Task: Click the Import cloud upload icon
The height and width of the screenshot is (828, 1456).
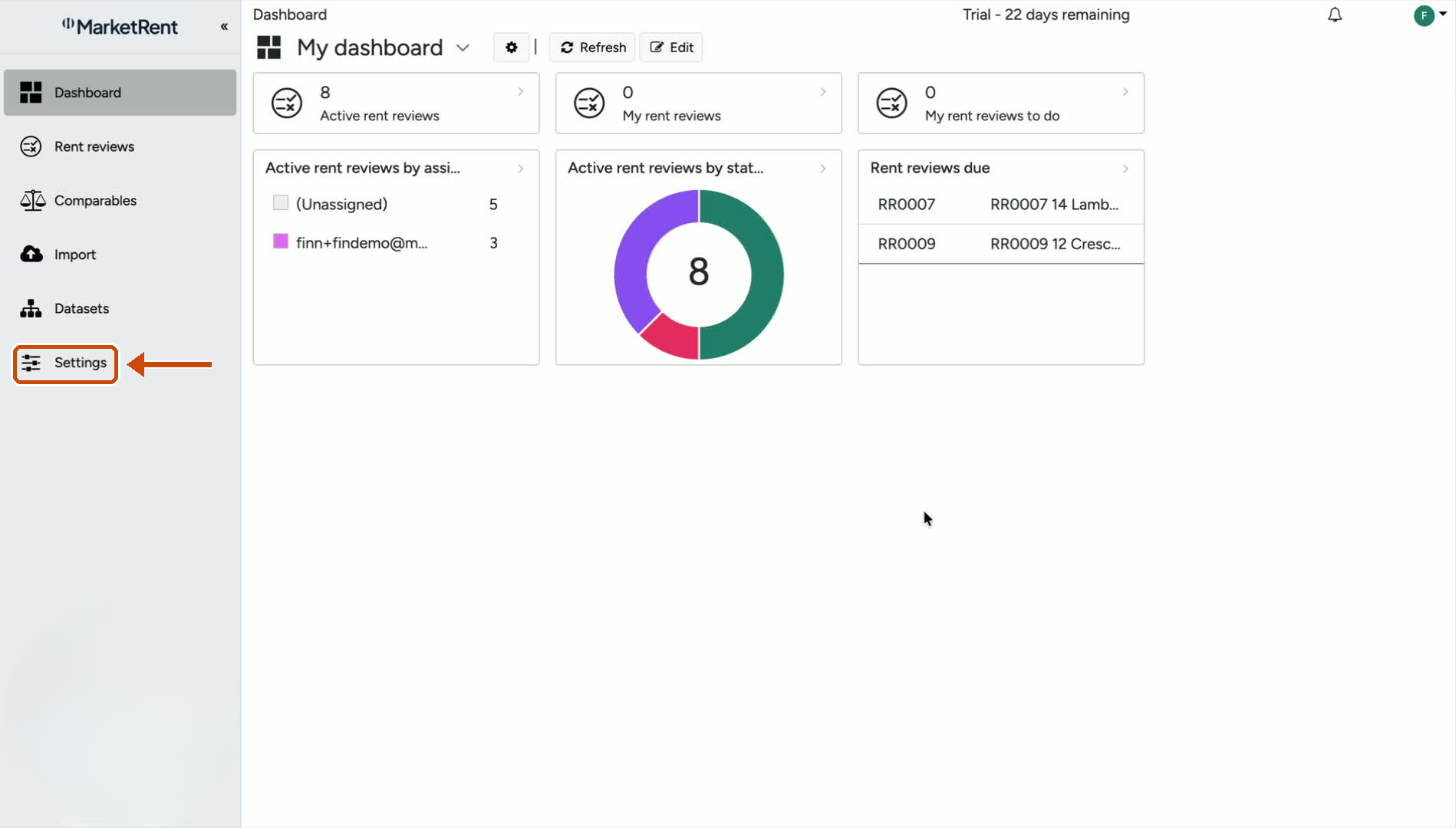Action: [31, 255]
